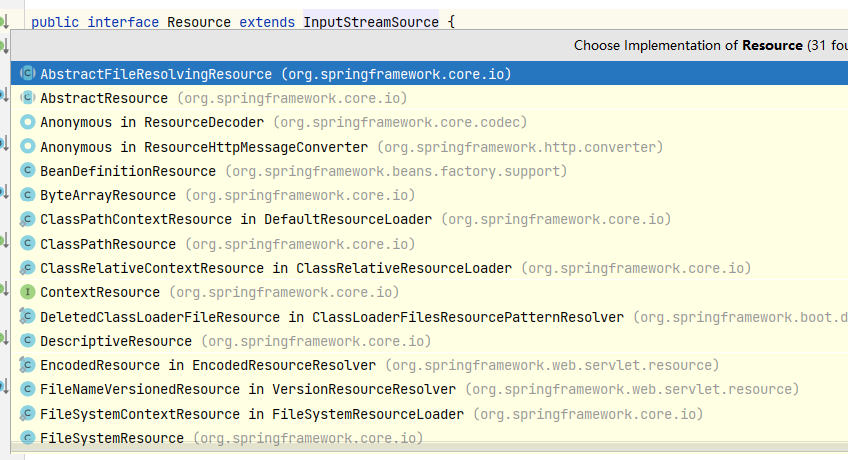This screenshot has width=848, height=460.
Task: Click the FileNameVersionedResource class icon
Action: tap(28, 389)
